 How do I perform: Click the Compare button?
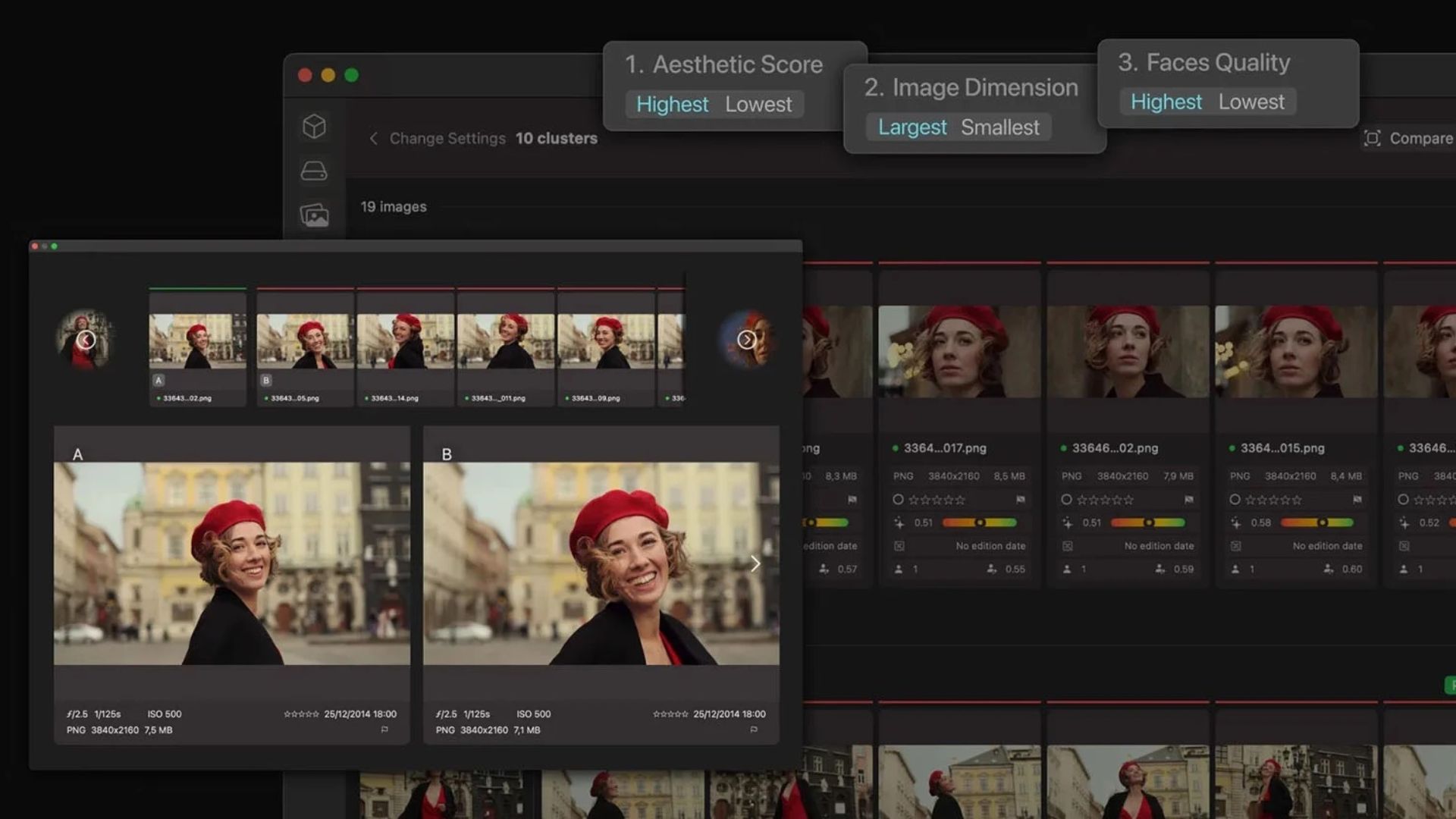coord(1420,138)
